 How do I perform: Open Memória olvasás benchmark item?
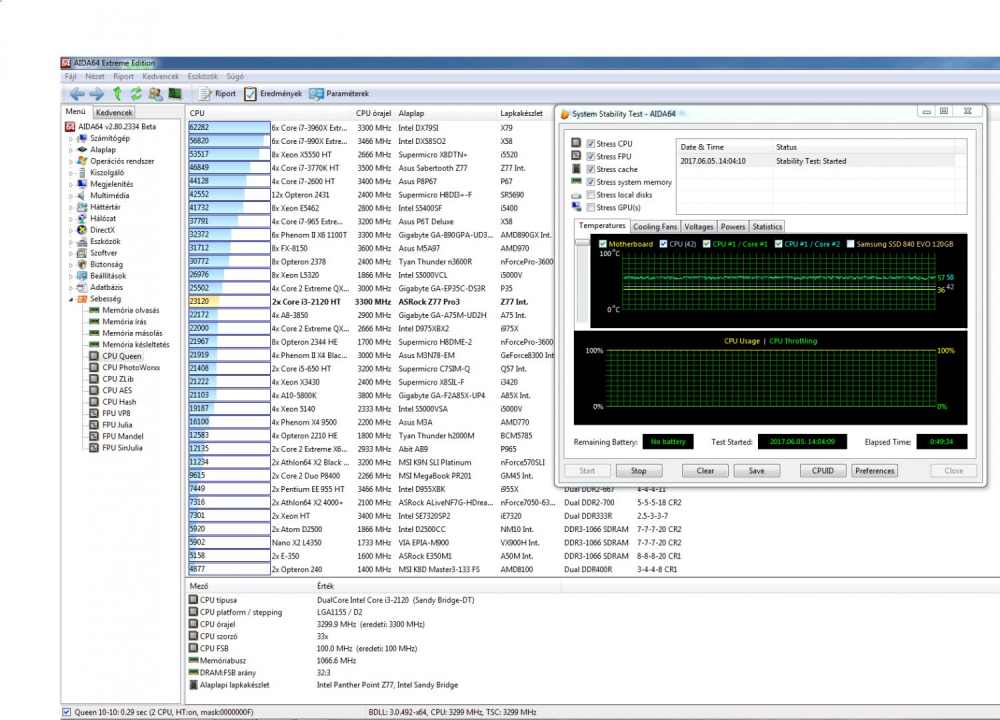coord(124,311)
